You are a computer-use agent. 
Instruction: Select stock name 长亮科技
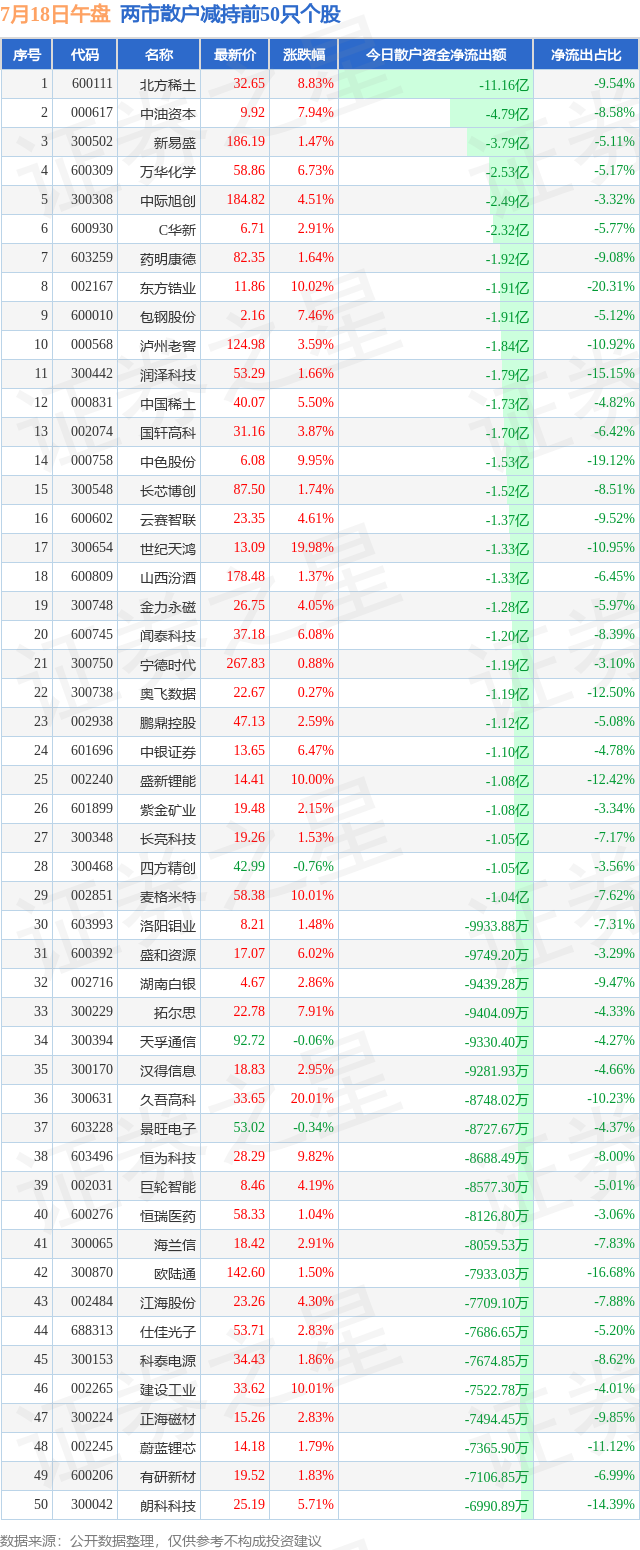[168, 839]
